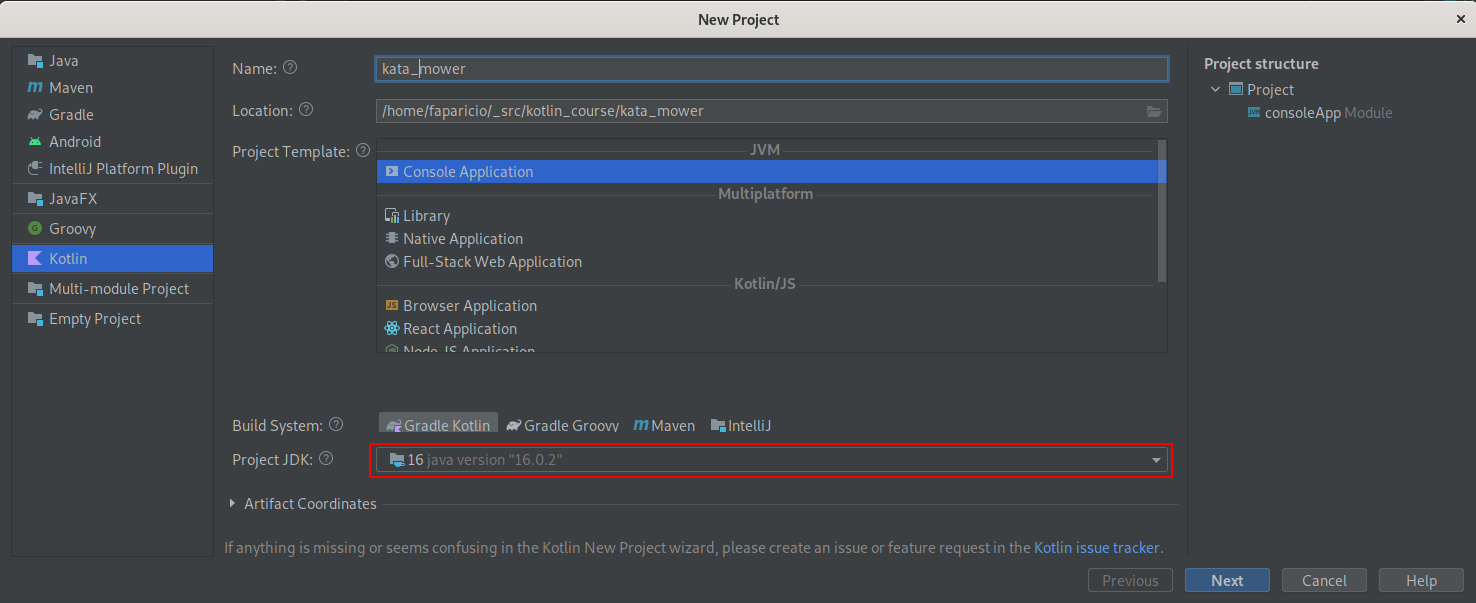
Task: Click the Cancel button
Action: coord(1324,581)
